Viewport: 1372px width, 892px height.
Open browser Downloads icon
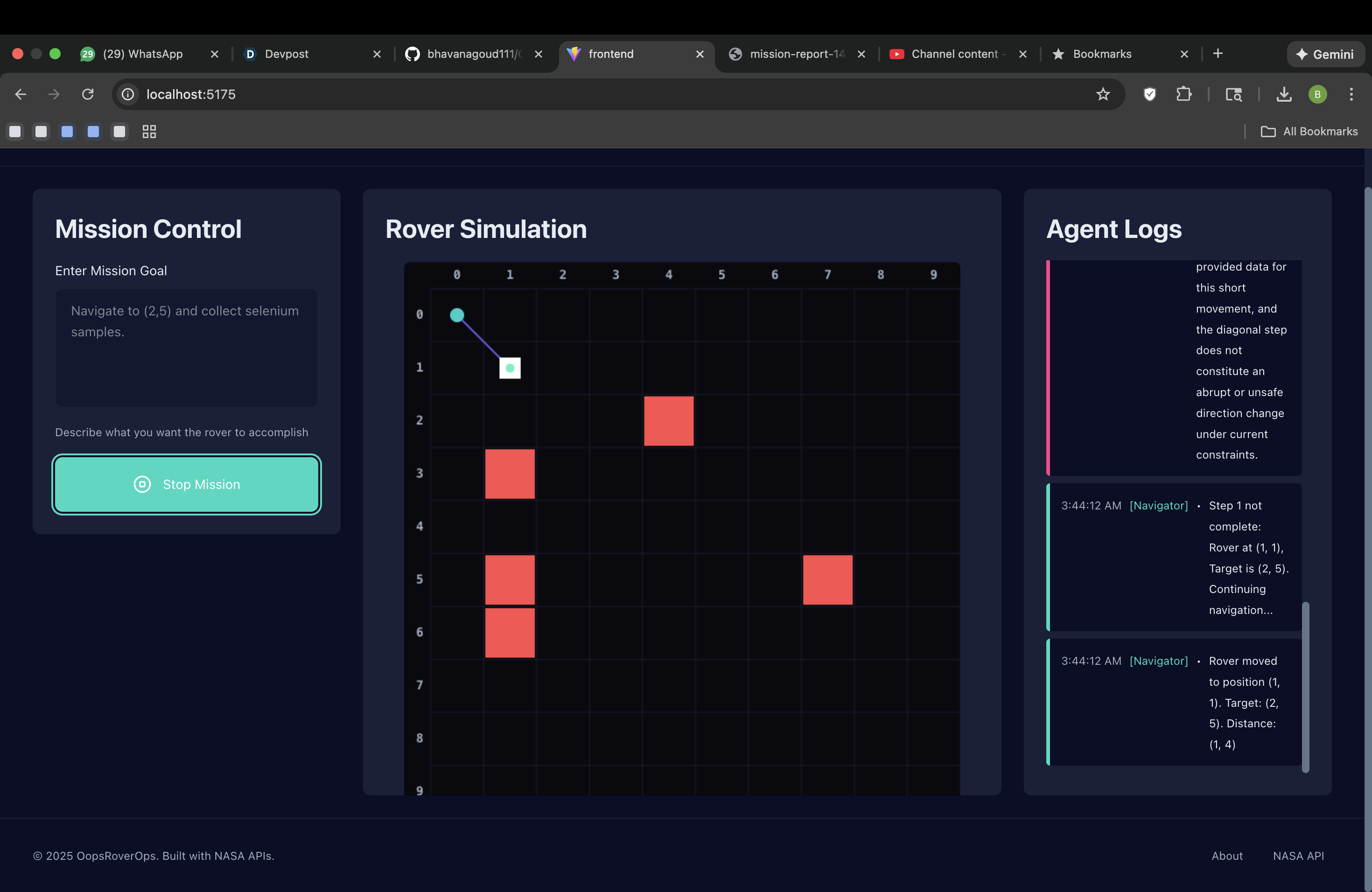(1284, 94)
